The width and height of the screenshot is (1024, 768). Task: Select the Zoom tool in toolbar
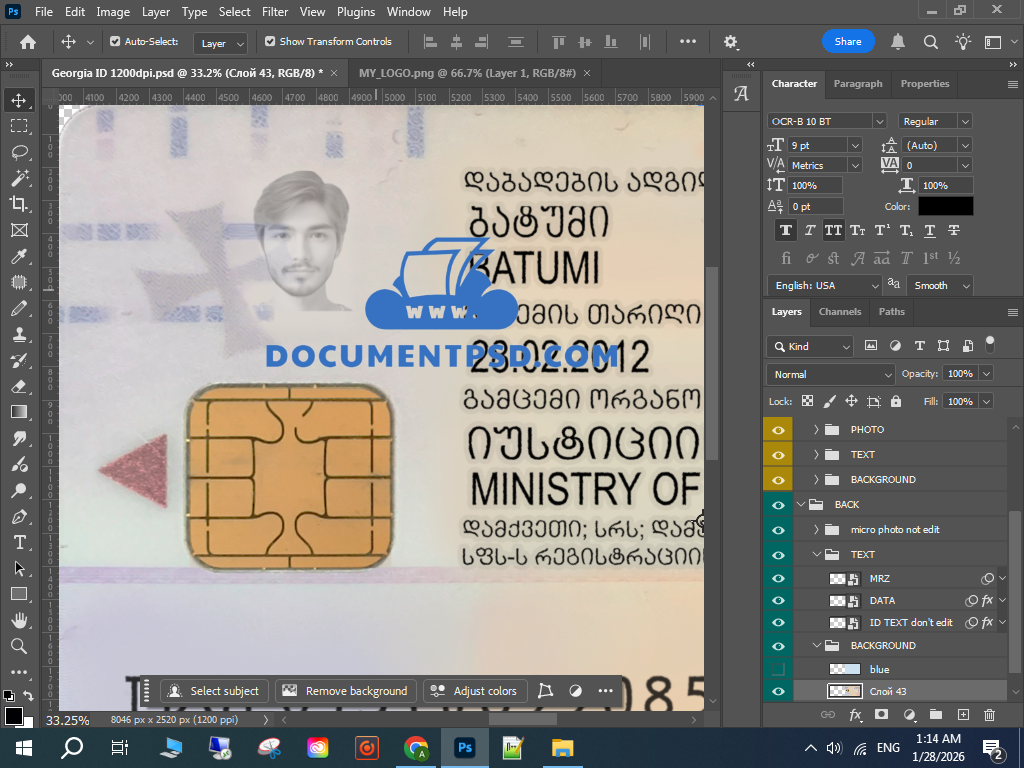coord(19,646)
